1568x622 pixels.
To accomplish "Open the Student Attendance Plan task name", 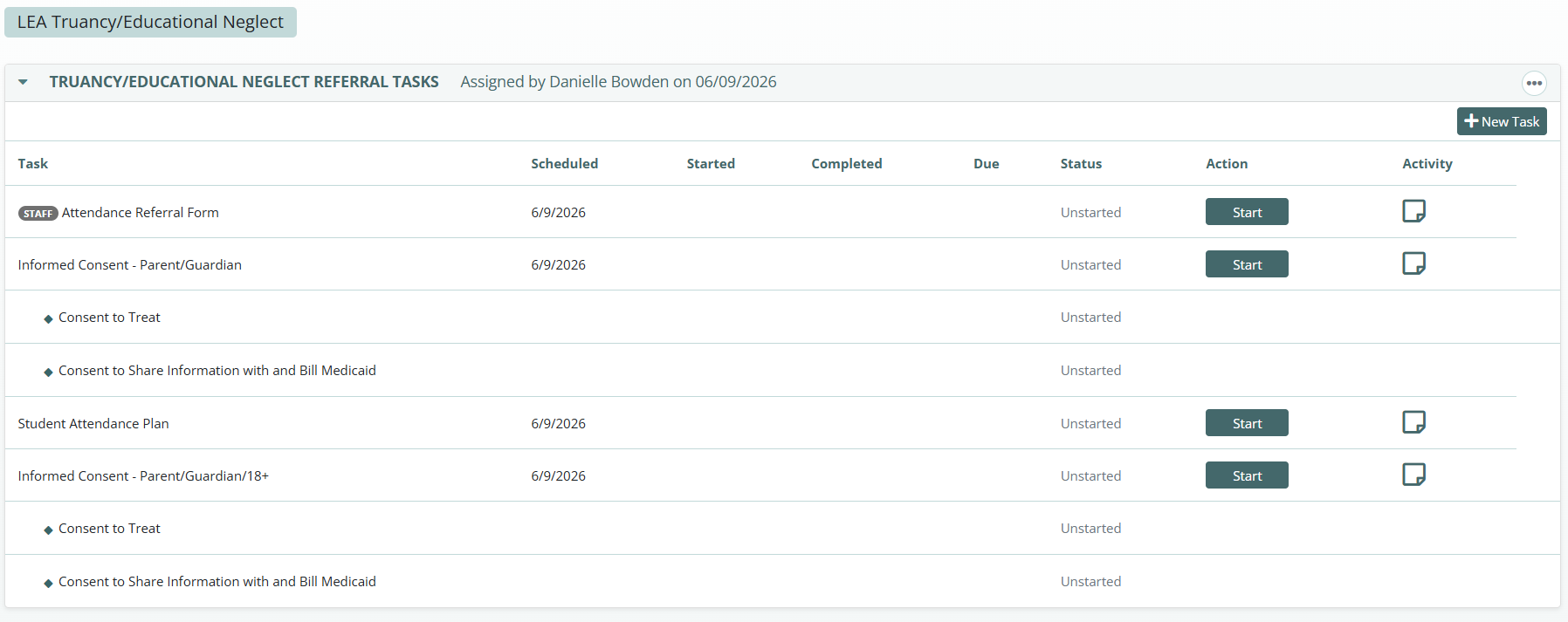I will pos(93,423).
